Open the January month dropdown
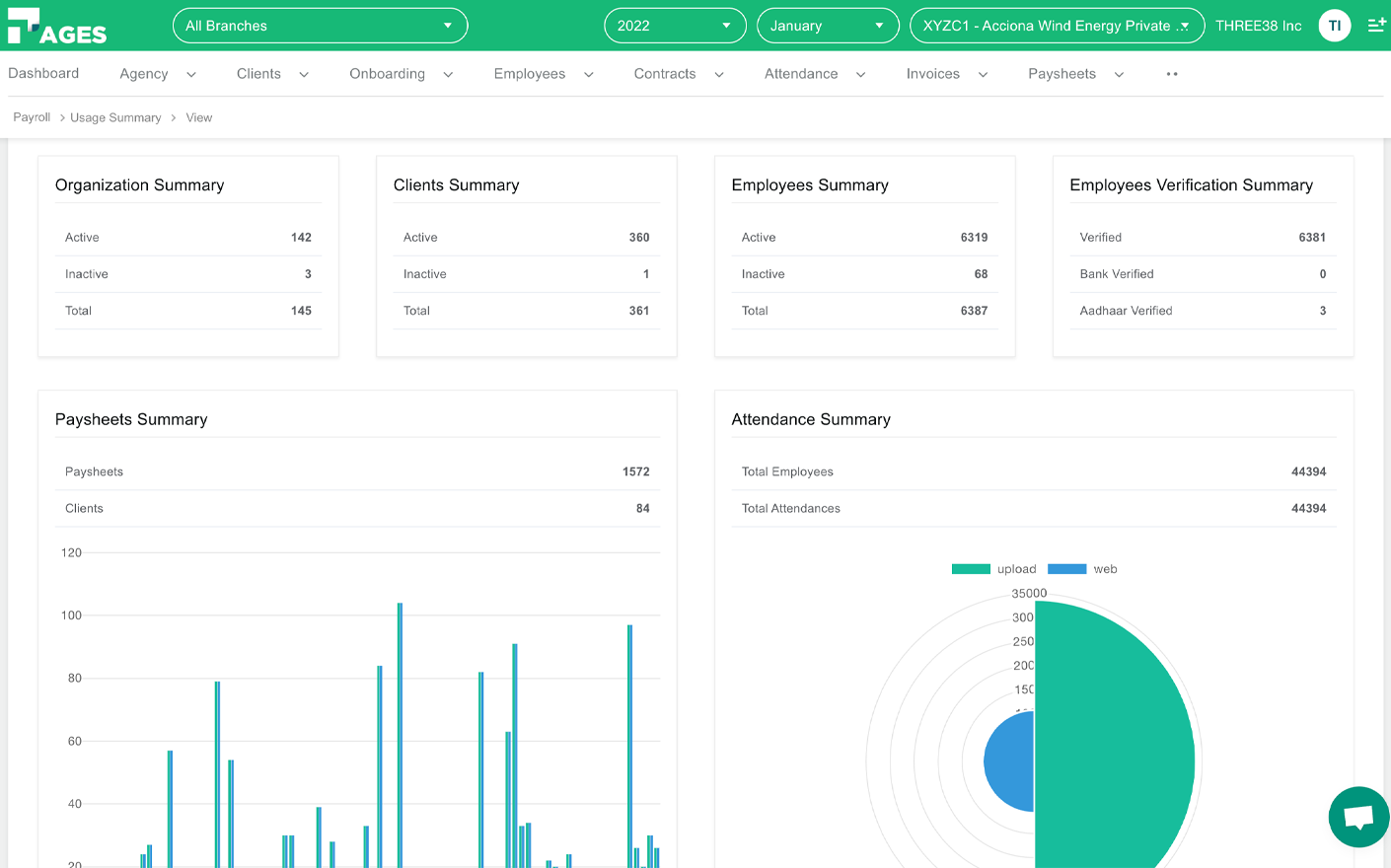Screen dimensions: 1391x868 click(x=827, y=26)
